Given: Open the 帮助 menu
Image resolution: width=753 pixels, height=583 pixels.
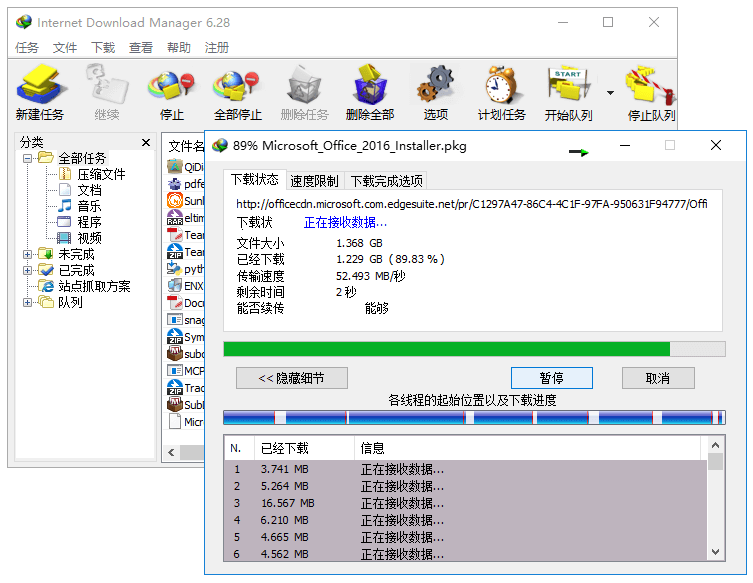Looking at the screenshot, I should coord(179,48).
